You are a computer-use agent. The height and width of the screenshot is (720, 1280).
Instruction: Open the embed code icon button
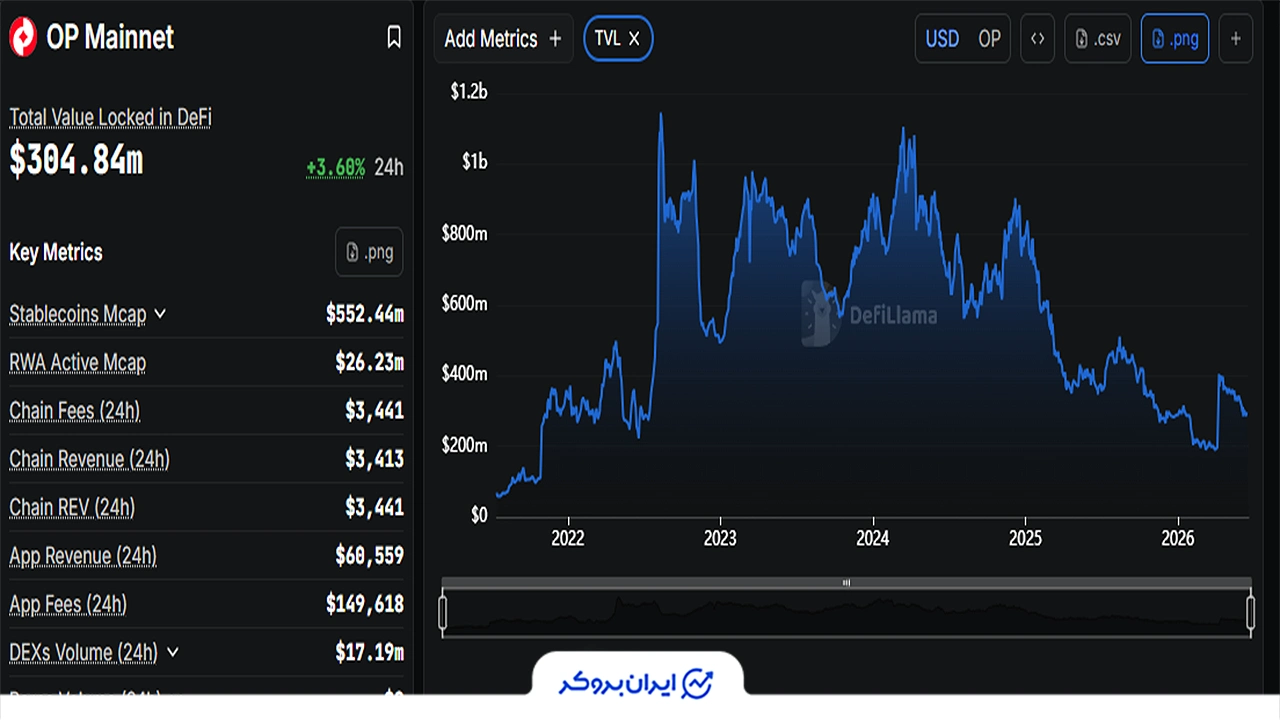tap(1037, 39)
